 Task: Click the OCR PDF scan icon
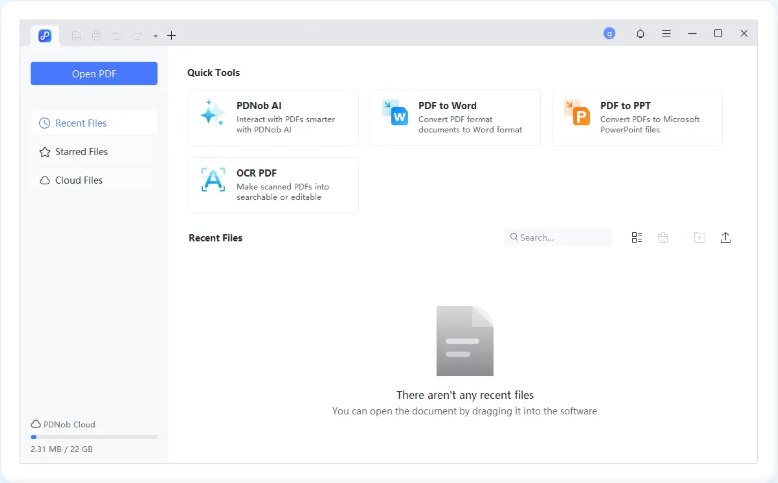coord(213,180)
